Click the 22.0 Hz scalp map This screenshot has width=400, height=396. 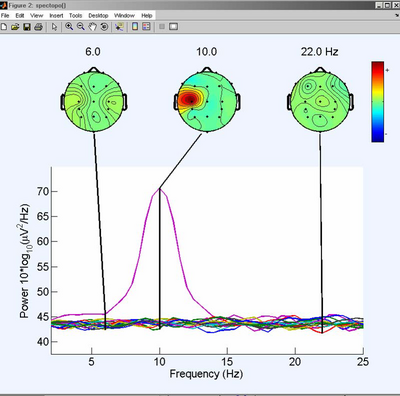pos(320,101)
